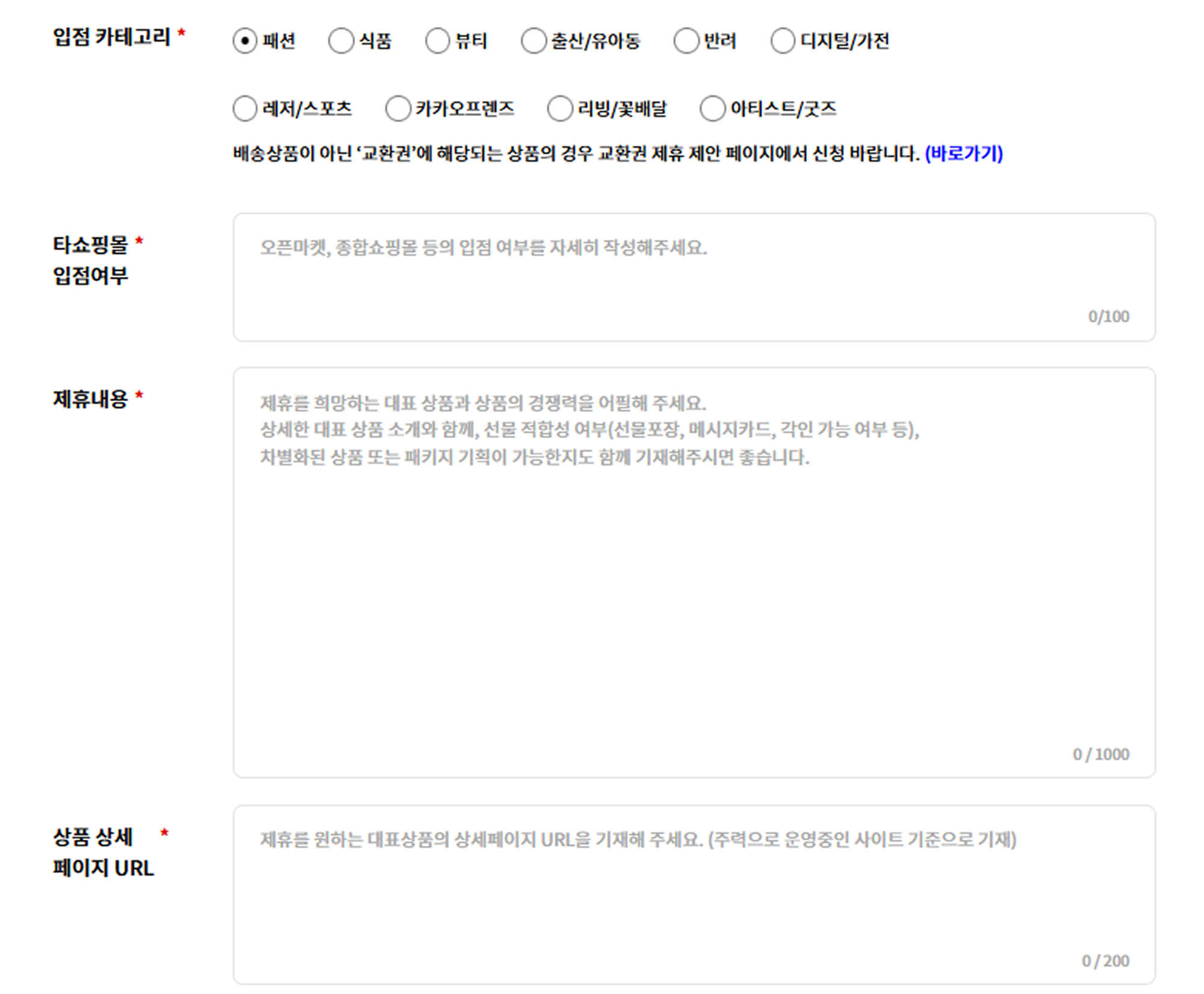Select the 디지털/가전 category

782,41
